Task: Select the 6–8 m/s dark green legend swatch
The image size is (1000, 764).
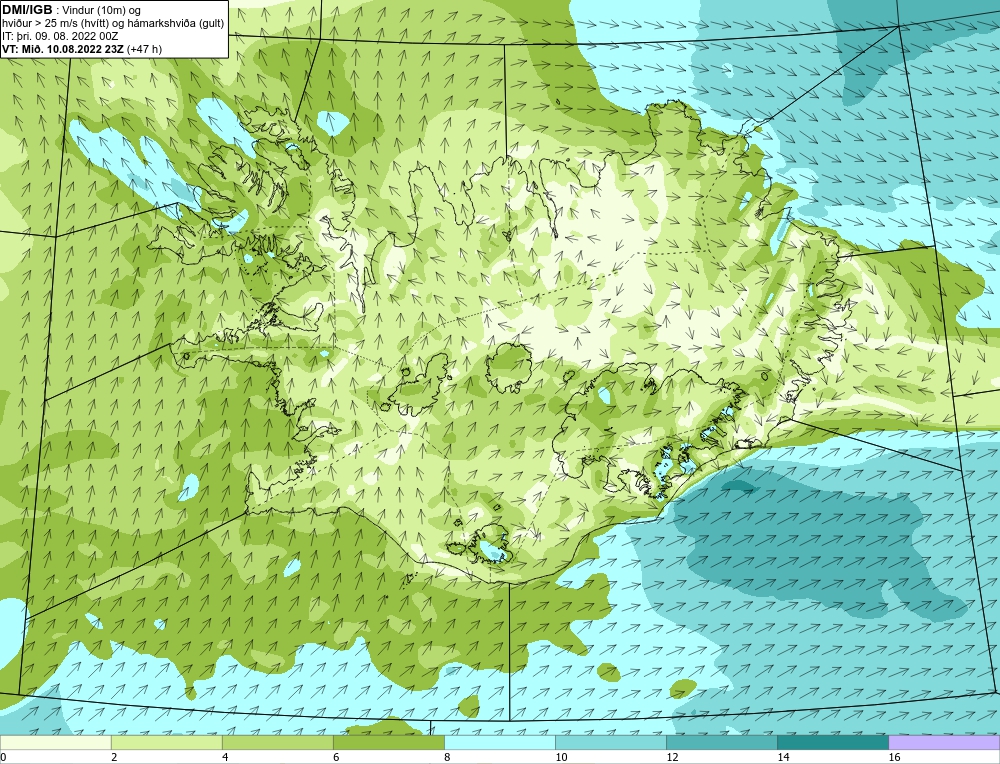Action: (x=389, y=742)
